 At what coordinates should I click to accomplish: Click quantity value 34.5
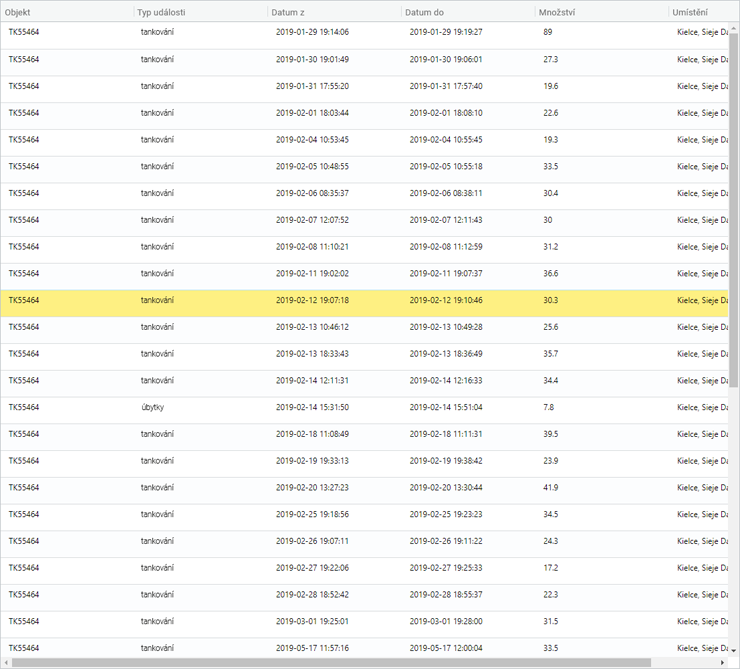[x=550, y=514]
